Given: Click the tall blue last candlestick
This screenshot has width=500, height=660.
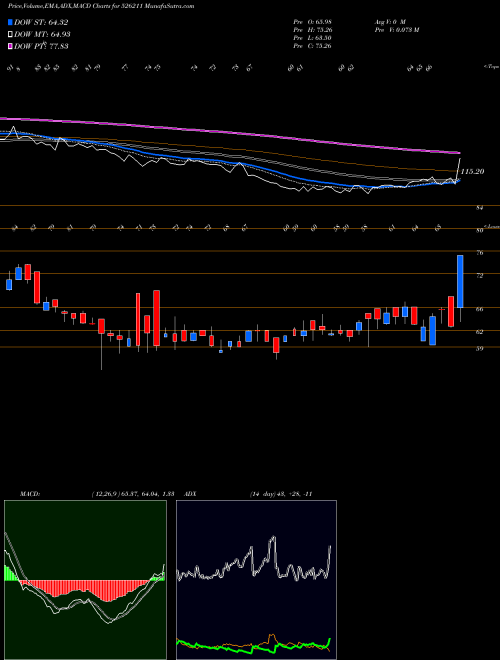Looking at the screenshot, I should pyautogui.click(x=460, y=281).
